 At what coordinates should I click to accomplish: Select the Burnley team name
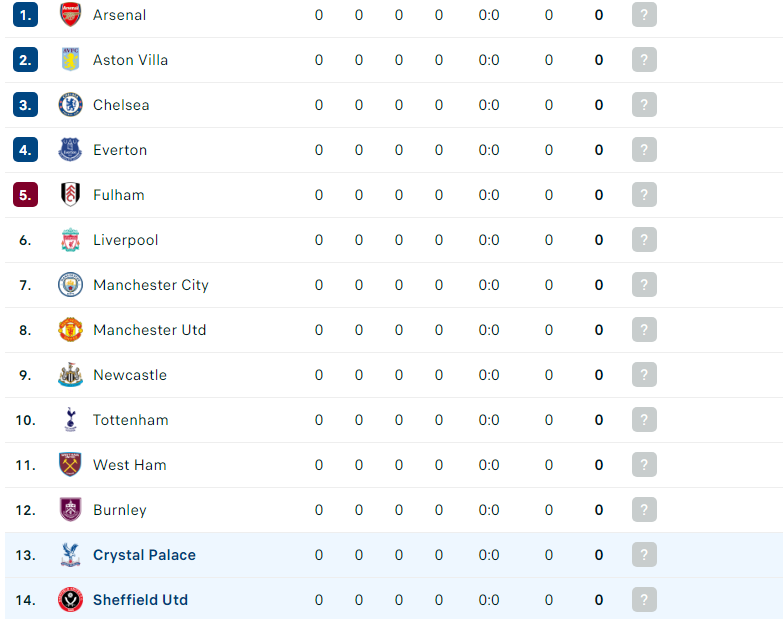pyautogui.click(x=120, y=510)
